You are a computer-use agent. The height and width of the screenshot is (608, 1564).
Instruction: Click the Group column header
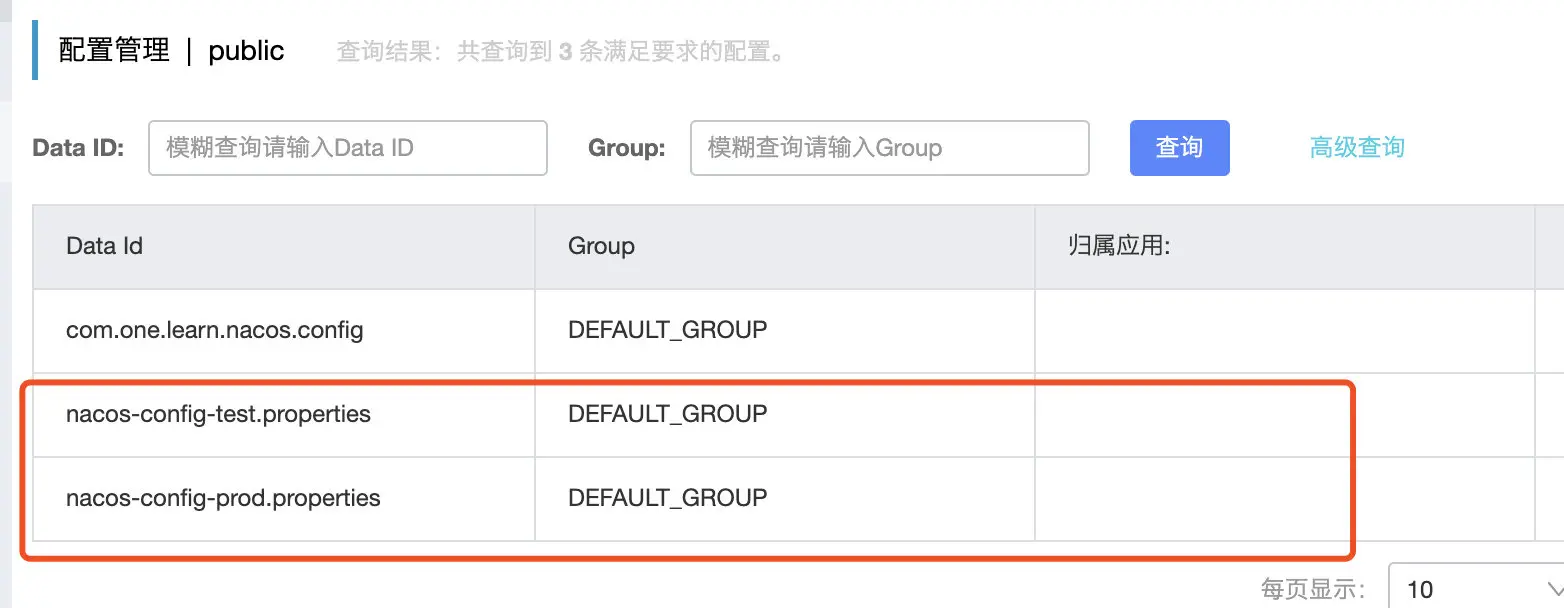tap(601, 246)
